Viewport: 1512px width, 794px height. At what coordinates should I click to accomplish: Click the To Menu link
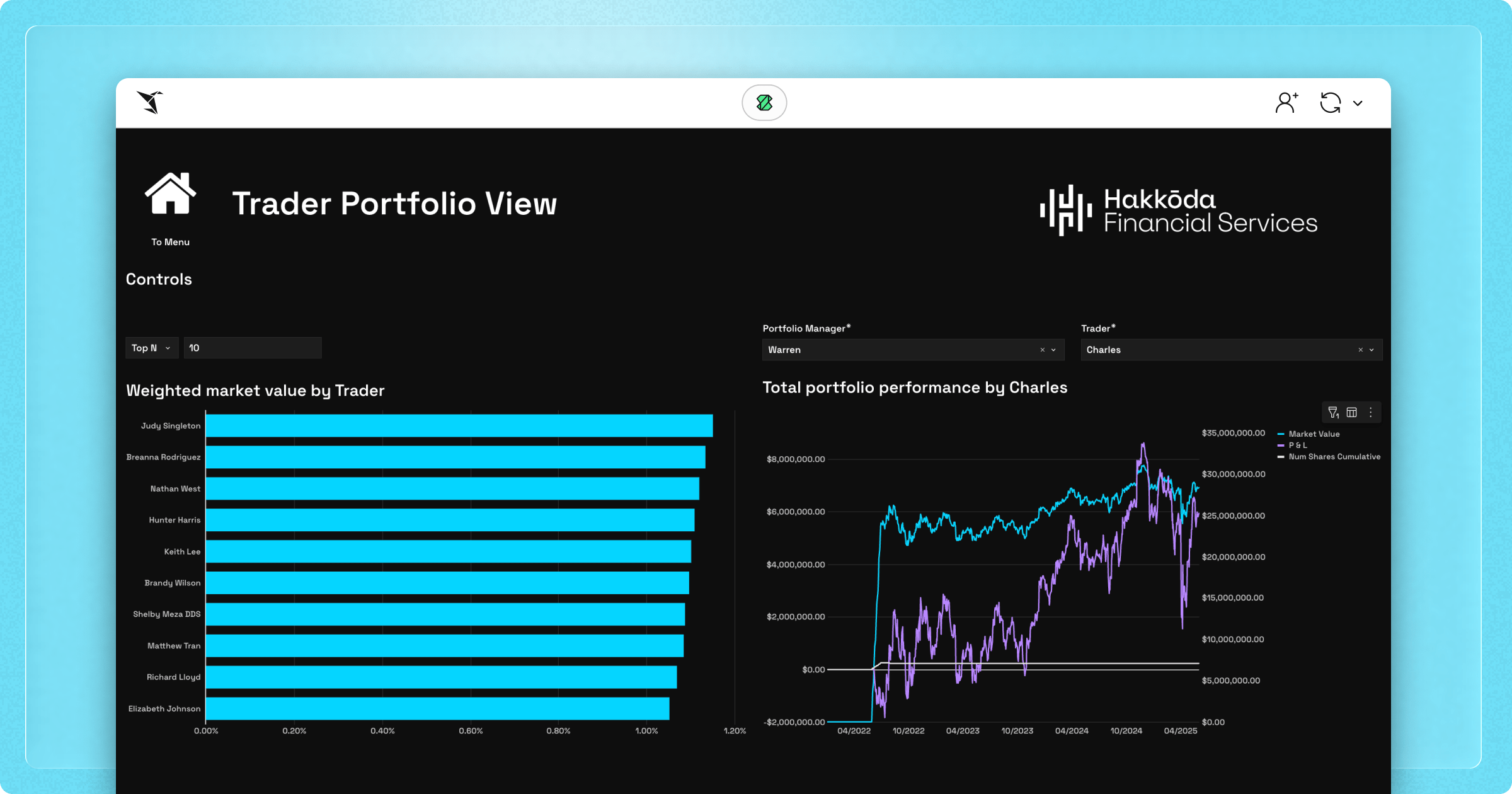click(x=170, y=242)
